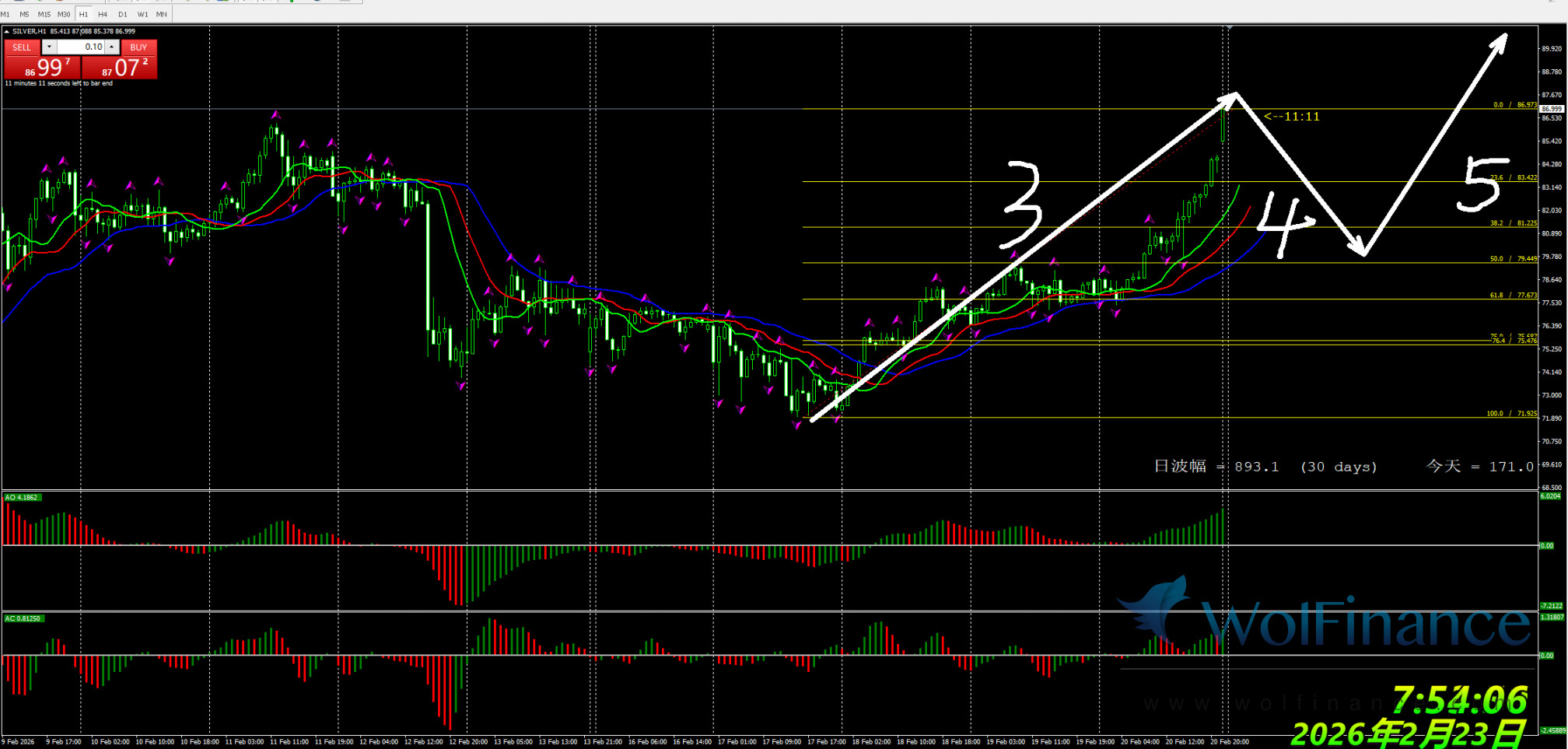The height and width of the screenshot is (749, 1568).
Task: Click the 11:11 countdown arrow label
Action: (x=1291, y=117)
